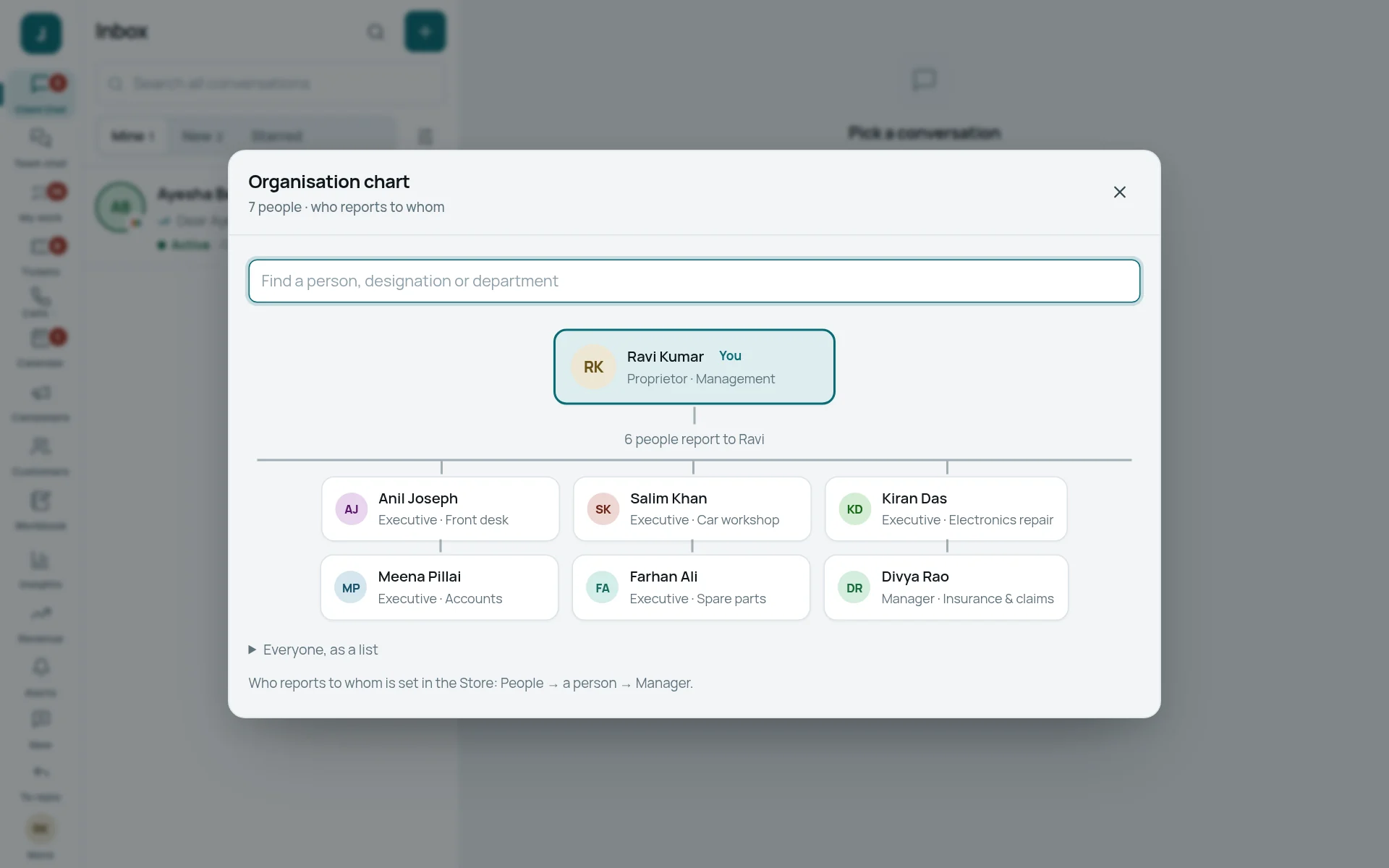
Task: Click the 'Who reports to whom is set' note
Action: [470, 683]
